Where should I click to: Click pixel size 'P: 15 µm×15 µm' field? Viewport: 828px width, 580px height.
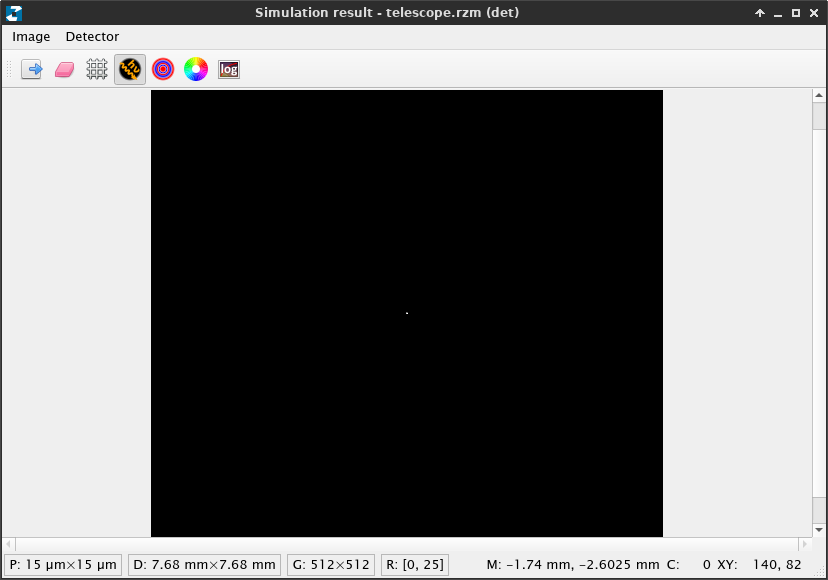[x=63, y=565]
